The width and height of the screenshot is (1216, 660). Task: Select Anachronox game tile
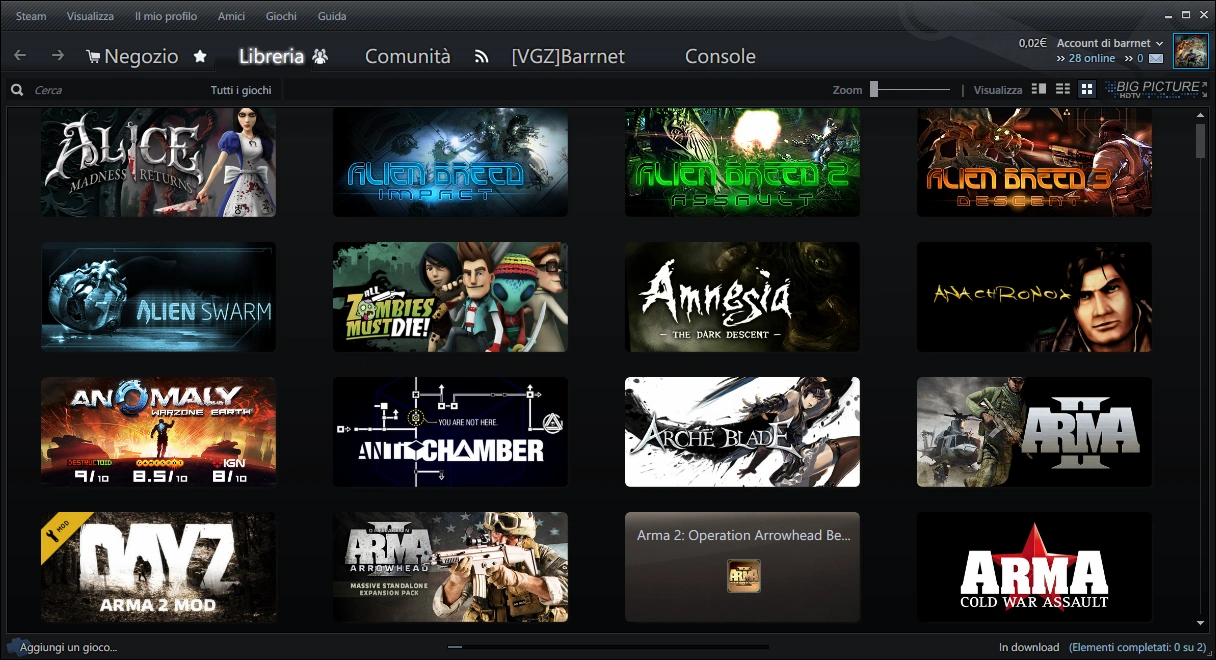(x=1034, y=297)
